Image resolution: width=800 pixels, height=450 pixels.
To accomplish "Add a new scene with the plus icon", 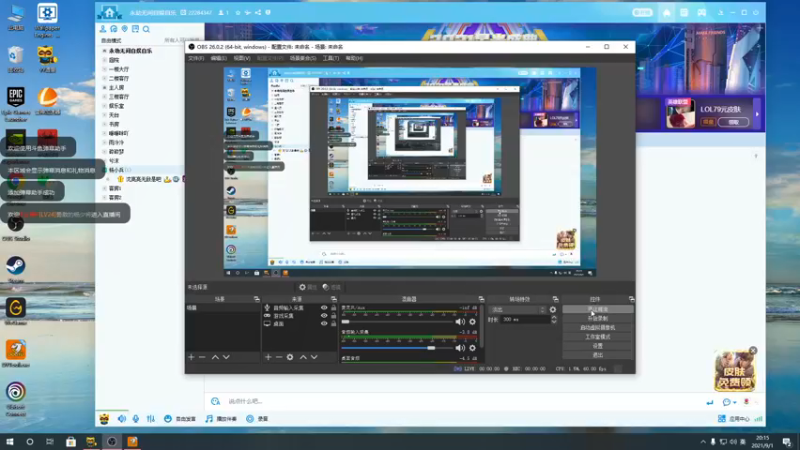I will pos(191,357).
